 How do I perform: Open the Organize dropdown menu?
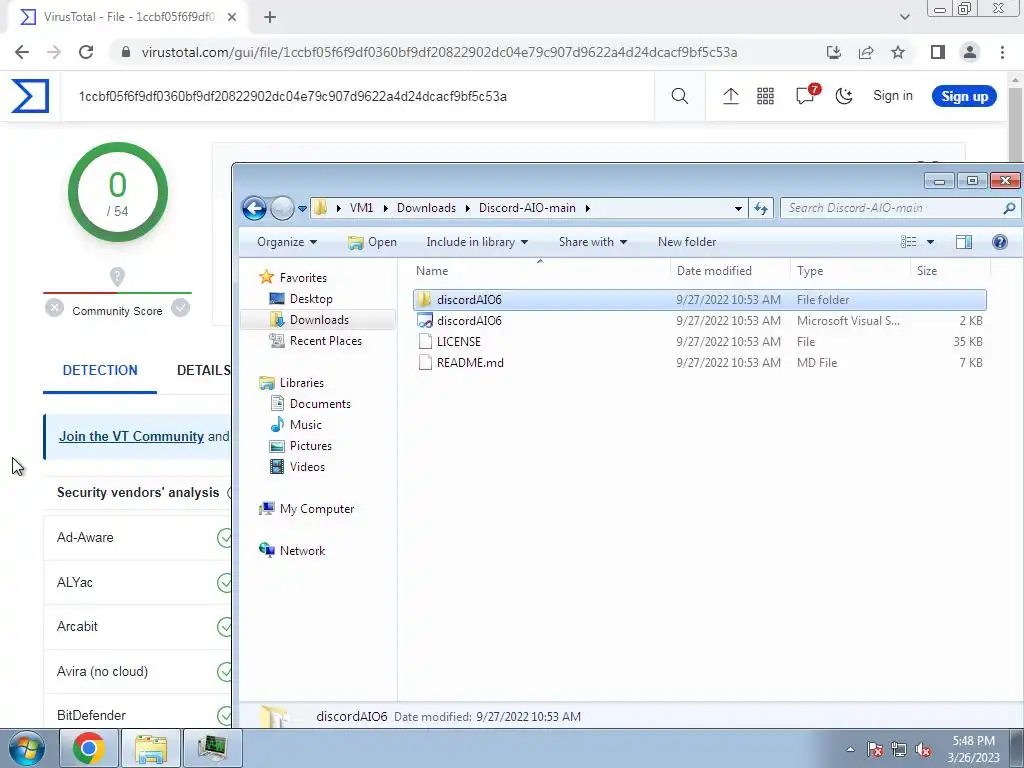click(287, 242)
